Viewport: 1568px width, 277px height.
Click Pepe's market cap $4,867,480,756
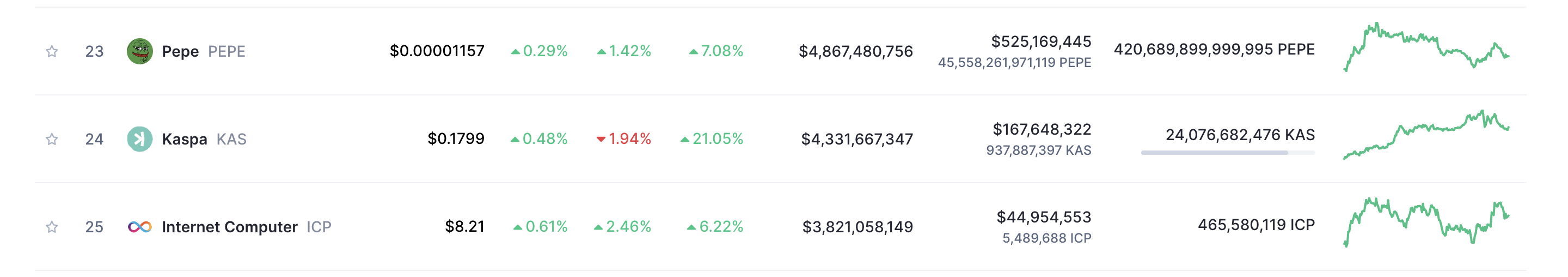[855, 51]
